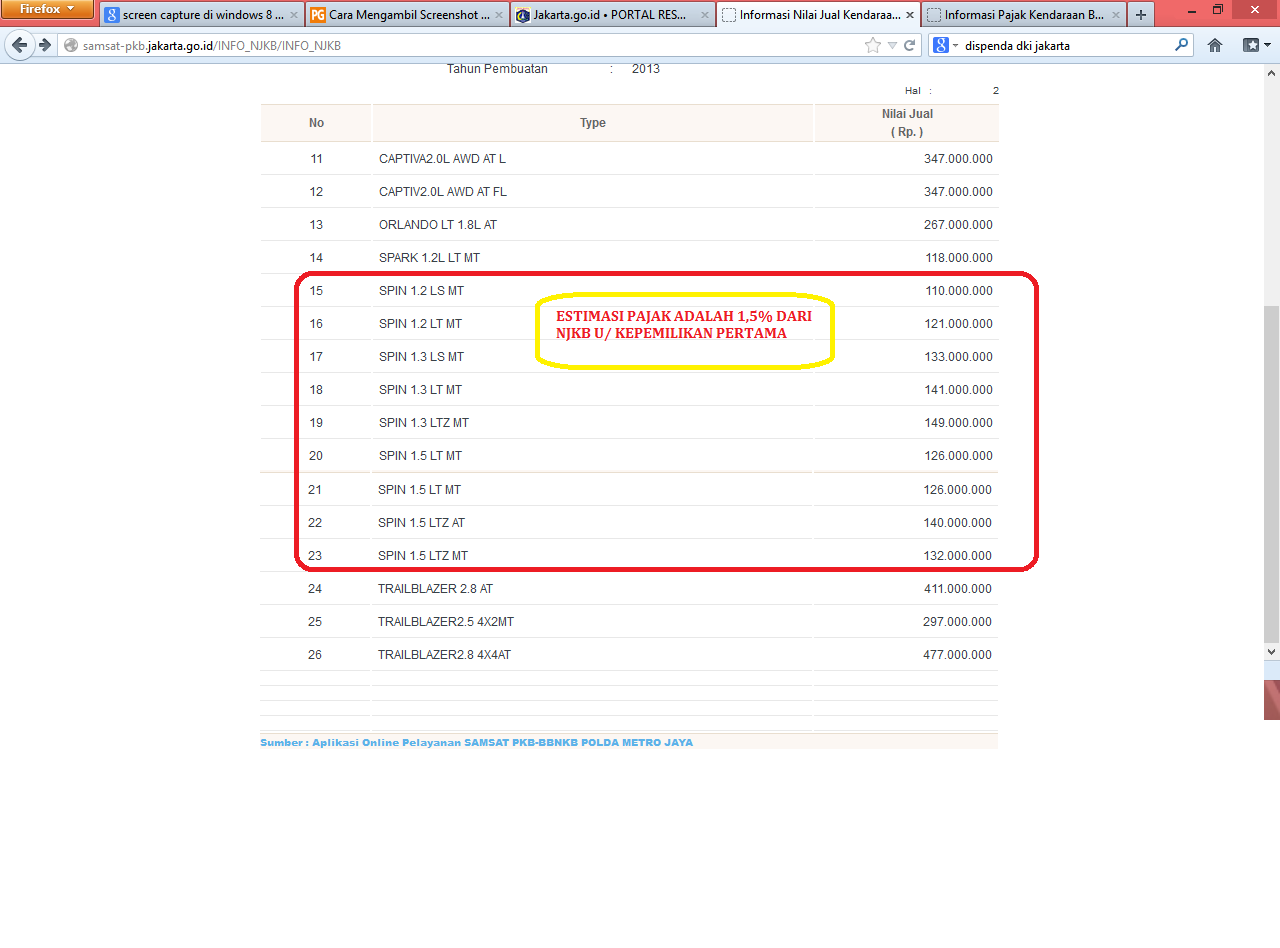Image resolution: width=1280 pixels, height=948 pixels.
Task: Click 'CAPTIV2.0L AWD AT FL' row text
Action: coord(443,192)
